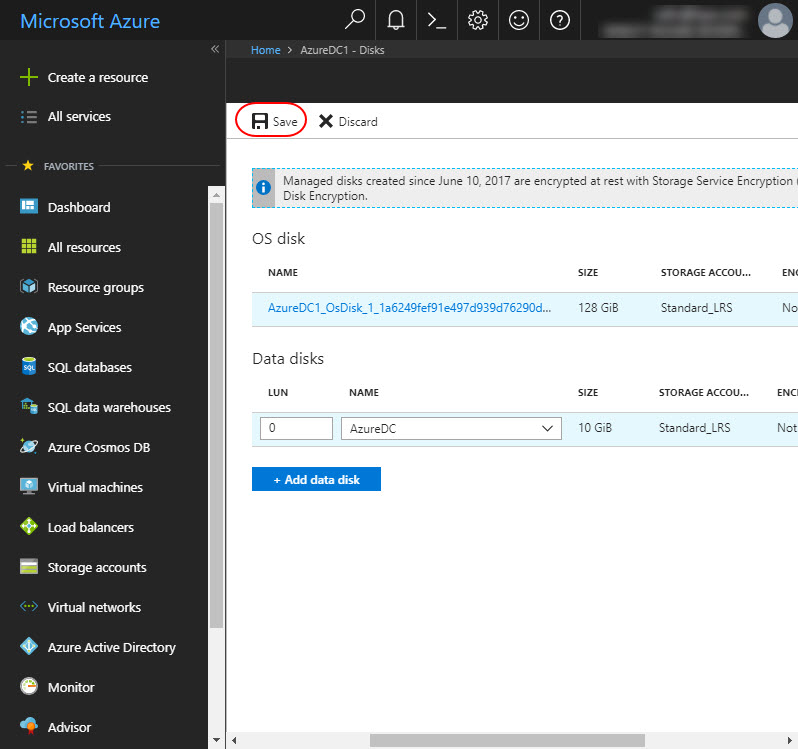Discard the disk changes

(348, 121)
